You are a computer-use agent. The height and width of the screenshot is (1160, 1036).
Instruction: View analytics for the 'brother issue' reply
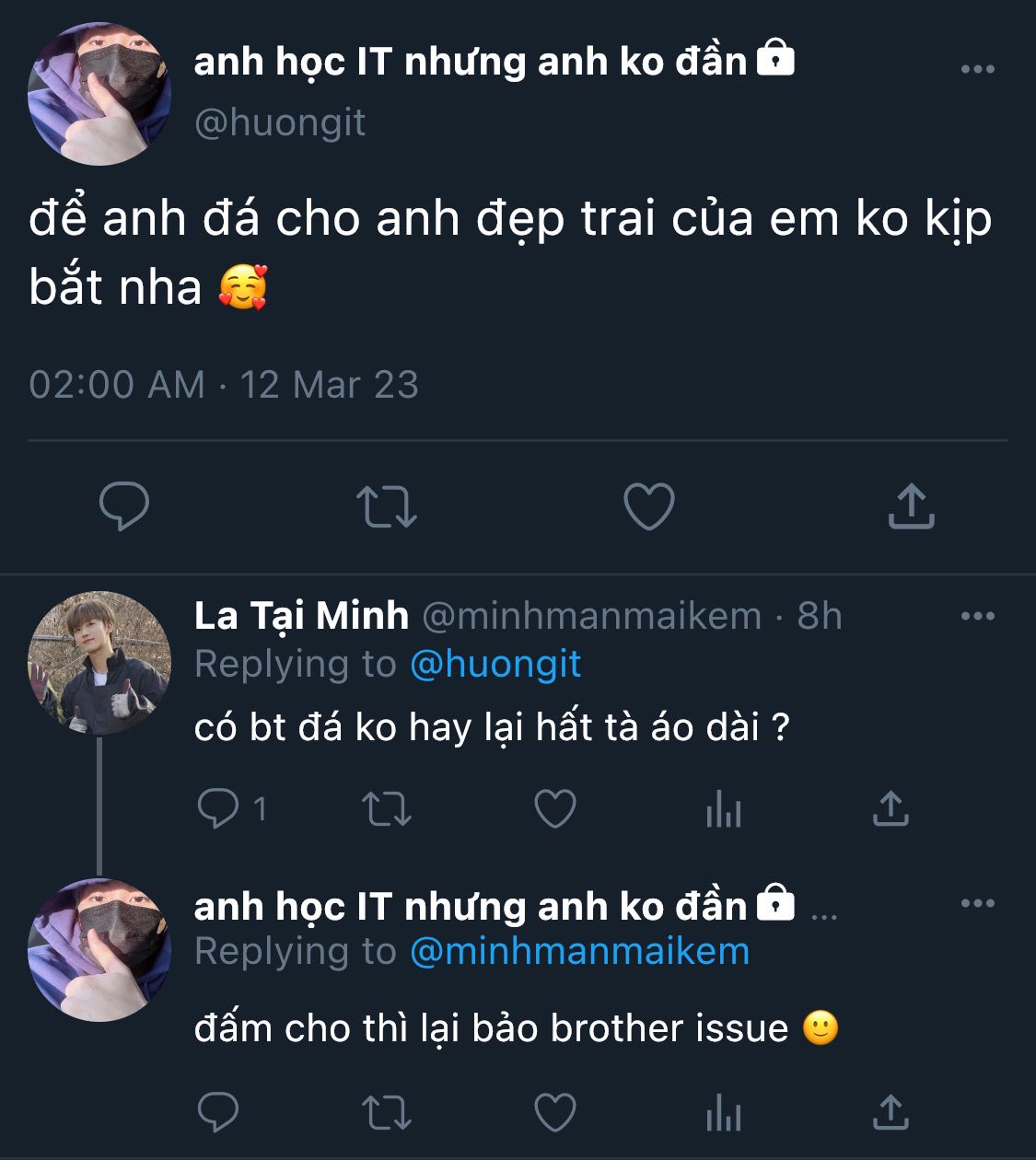(723, 1113)
